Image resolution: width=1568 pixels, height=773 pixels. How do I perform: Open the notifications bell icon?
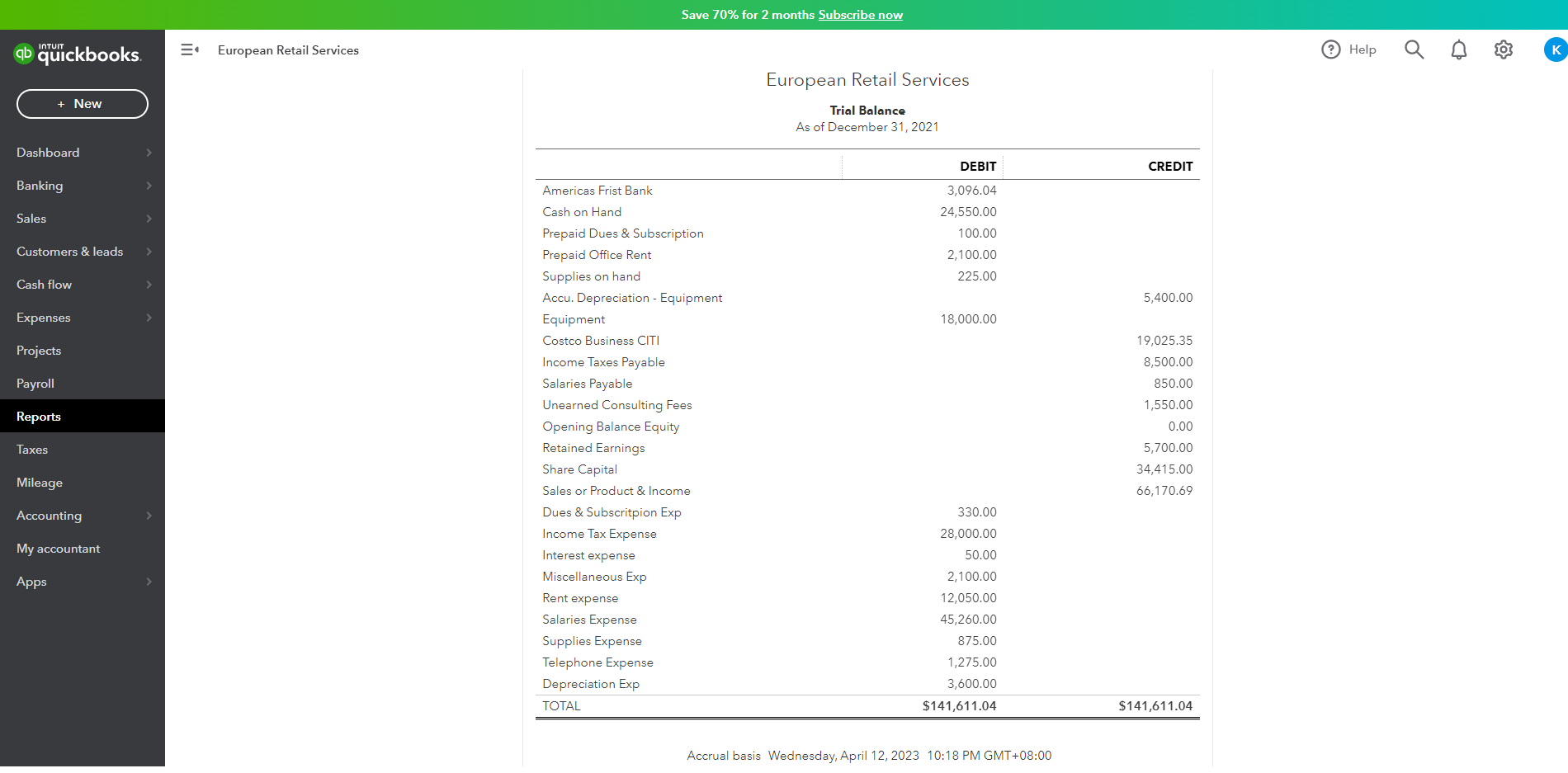(x=1459, y=50)
